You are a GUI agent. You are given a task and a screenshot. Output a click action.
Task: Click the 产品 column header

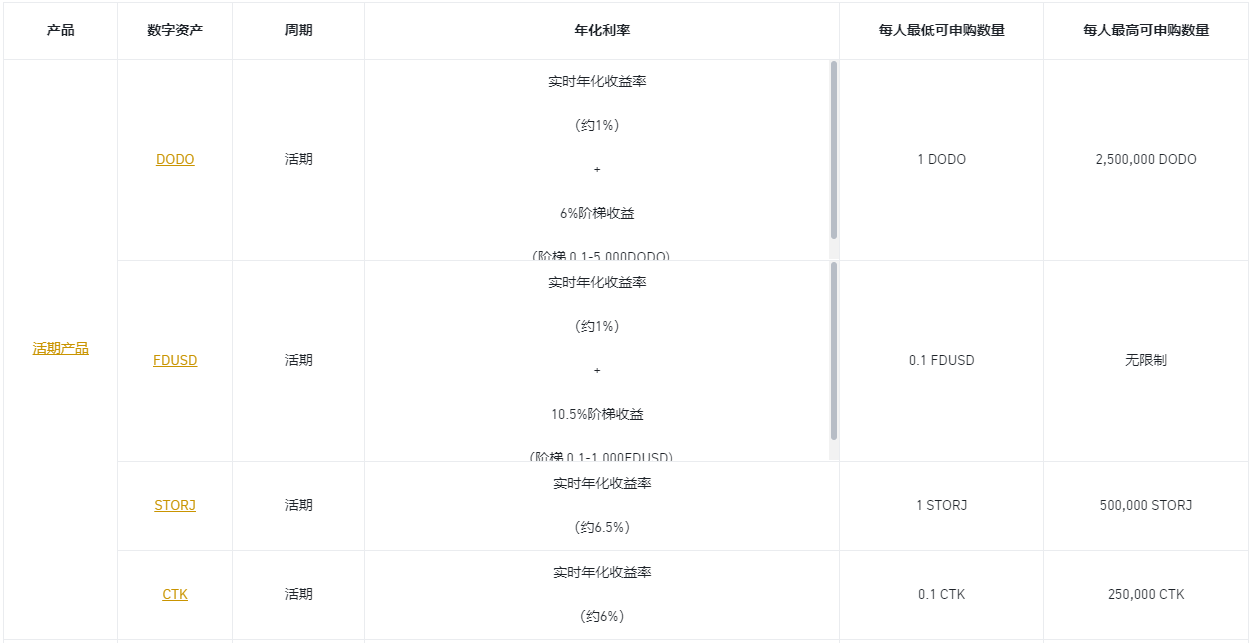coord(60,31)
